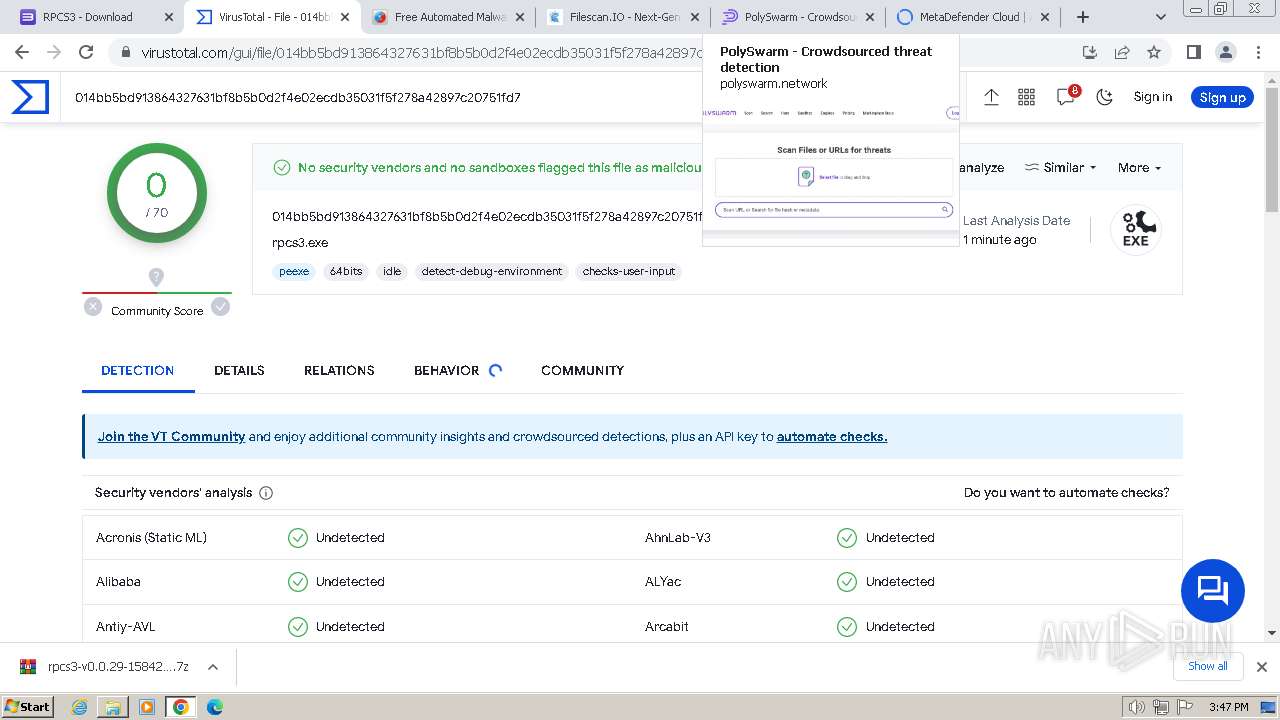Click the detect-debug-environment tag

[x=492, y=271]
